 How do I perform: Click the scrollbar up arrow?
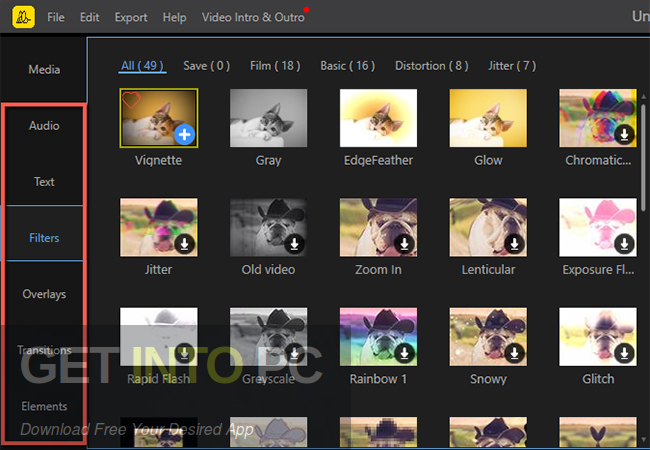(x=643, y=96)
